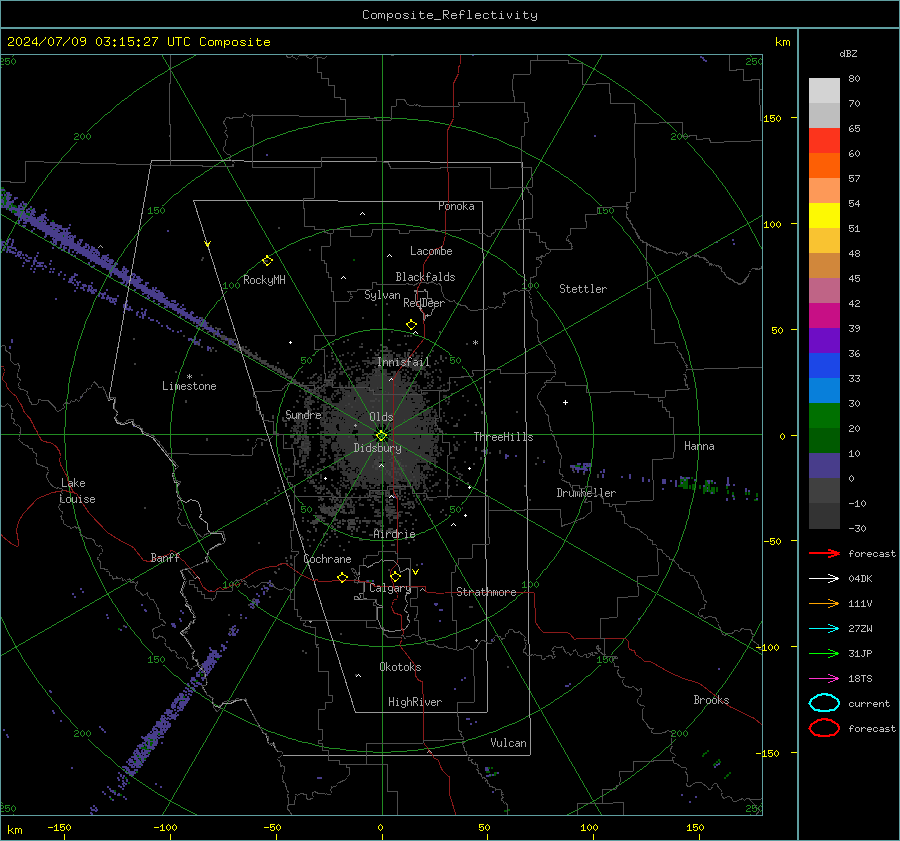Click the asterisk marker above Limestone
Image resolution: width=900 pixels, height=841 pixels.
click(x=189, y=377)
